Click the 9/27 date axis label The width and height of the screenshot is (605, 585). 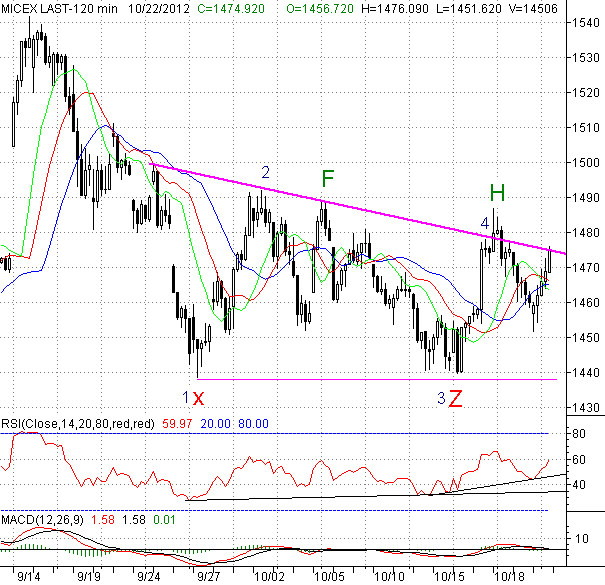208,577
